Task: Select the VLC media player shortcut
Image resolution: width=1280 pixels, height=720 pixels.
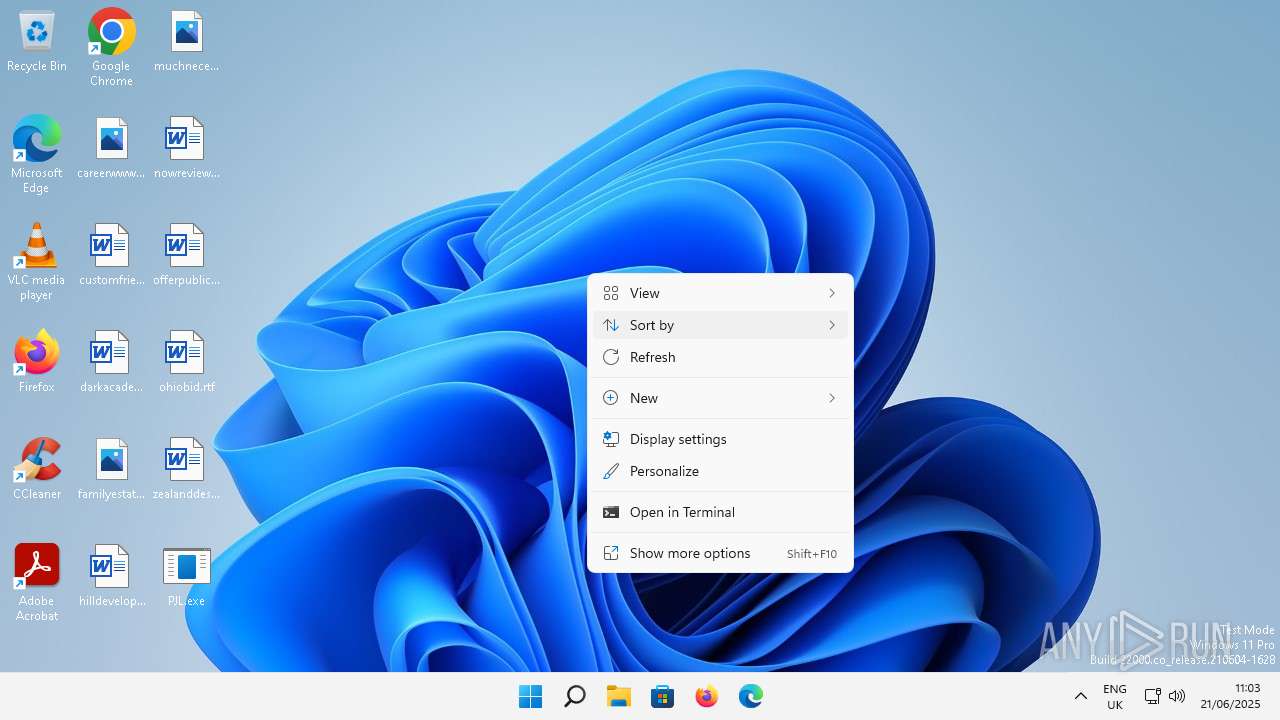Action: click(37, 261)
